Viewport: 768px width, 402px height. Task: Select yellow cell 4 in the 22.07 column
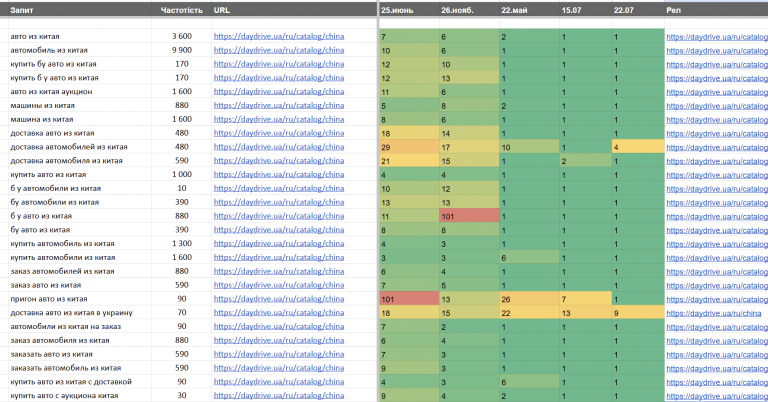click(x=638, y=147)
